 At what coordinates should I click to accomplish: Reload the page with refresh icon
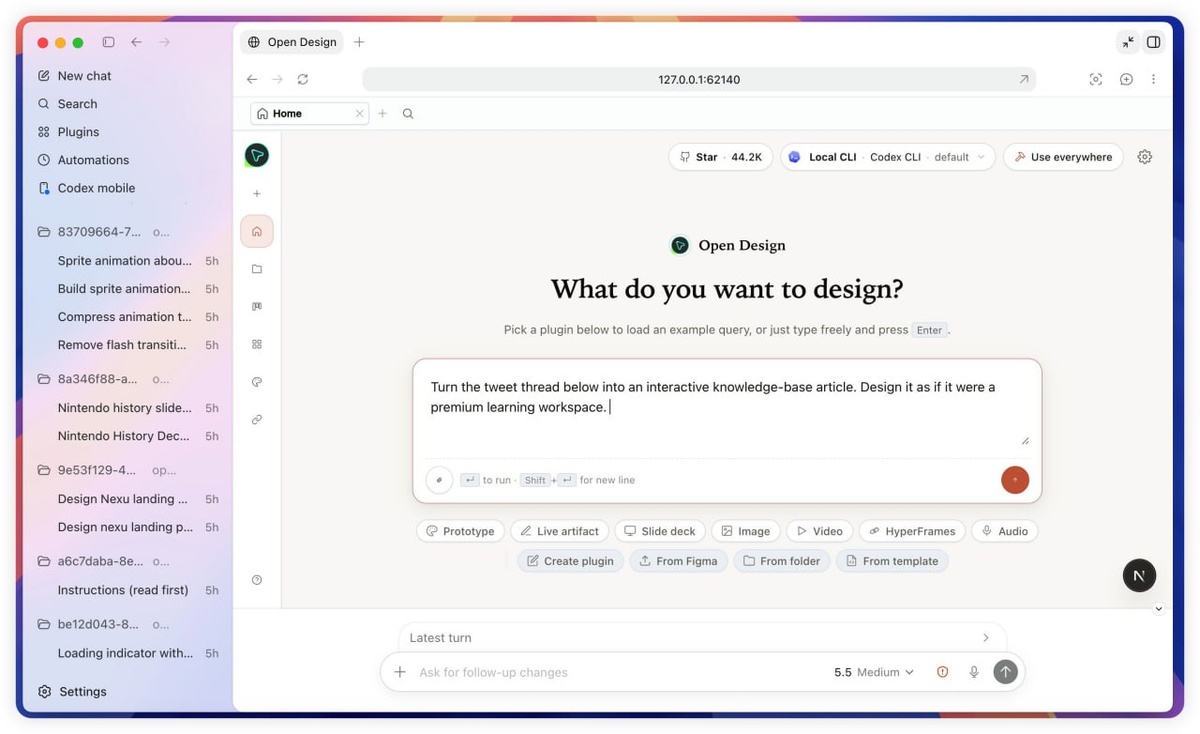303,79
